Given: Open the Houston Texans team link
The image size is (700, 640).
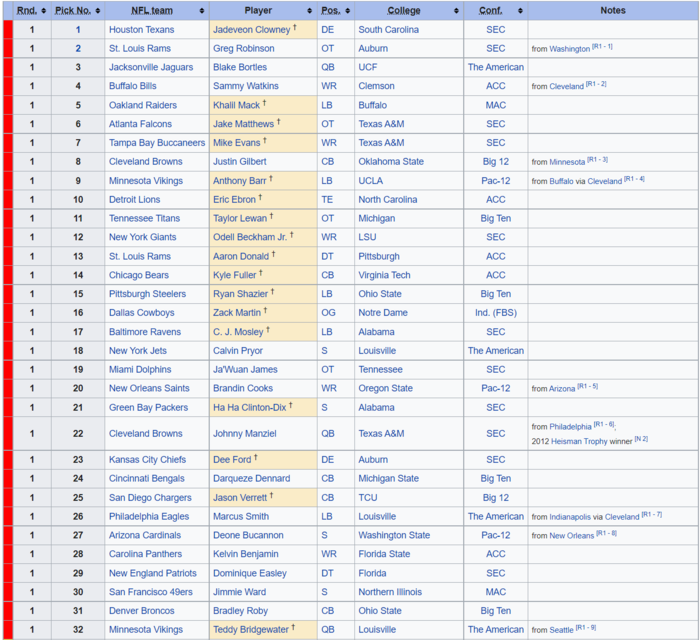Looking at the screenshot, I should coord(141,30).
